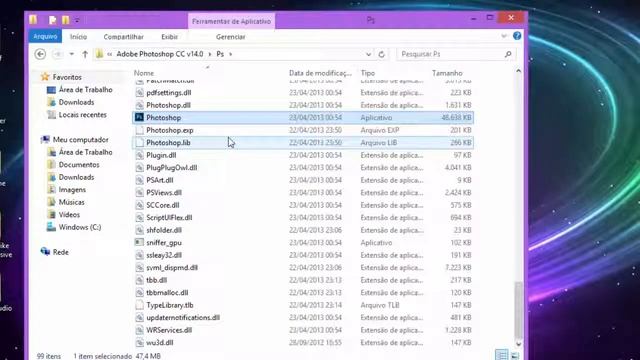Select Rede in the navigation pane
The width and height of the screenshot is (640, 360).
[60, 252]
